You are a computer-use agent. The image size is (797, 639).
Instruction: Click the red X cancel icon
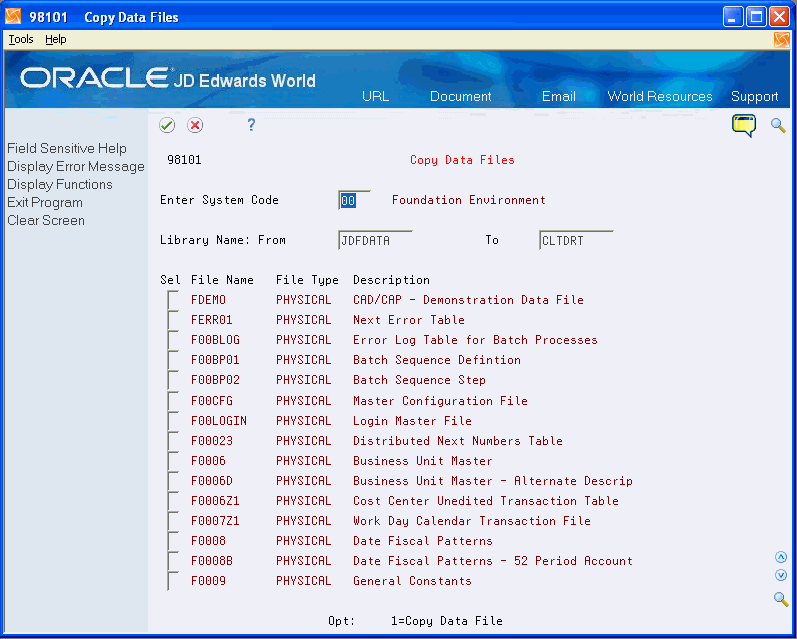195,125
